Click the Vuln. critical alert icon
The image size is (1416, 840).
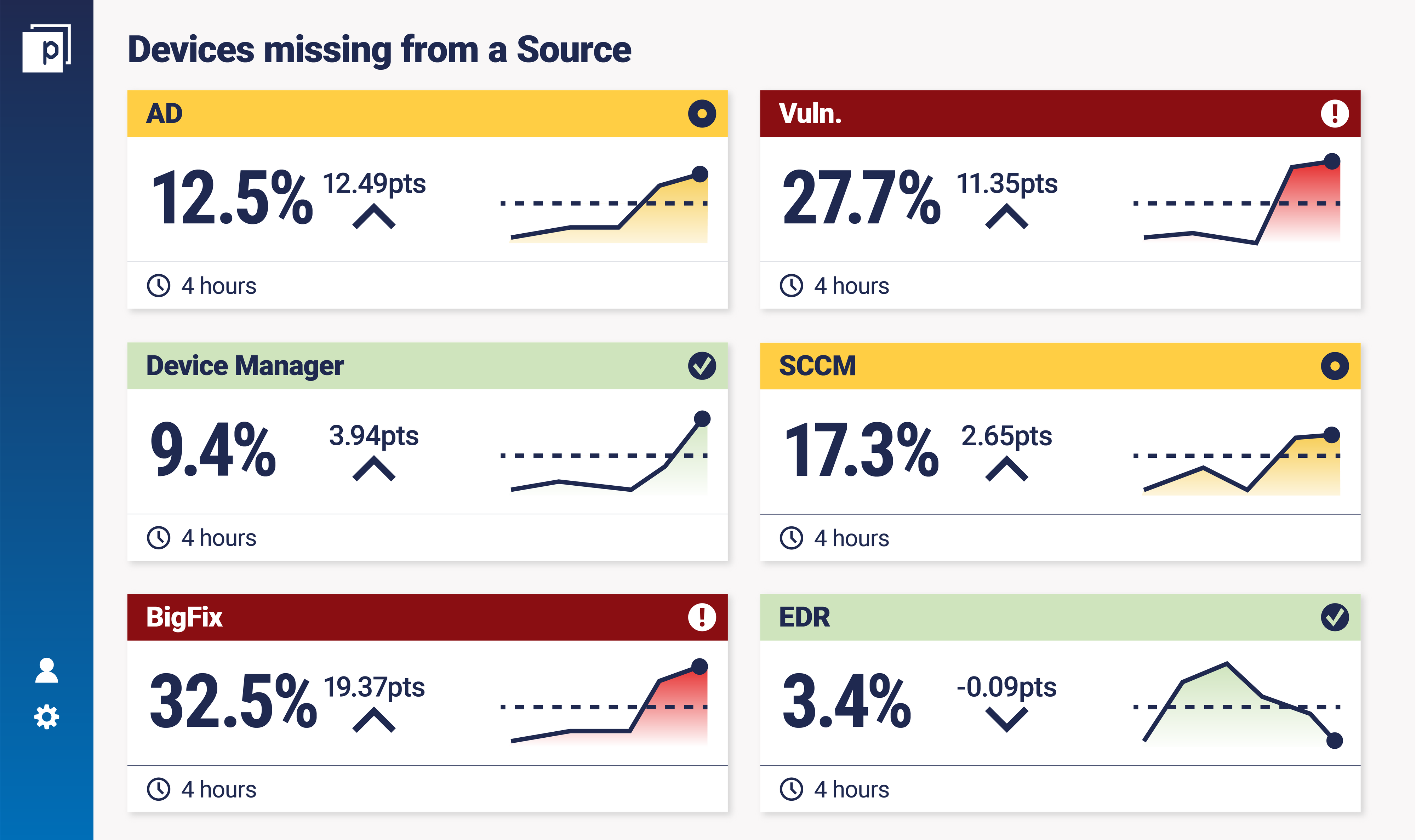point(1335,114)
